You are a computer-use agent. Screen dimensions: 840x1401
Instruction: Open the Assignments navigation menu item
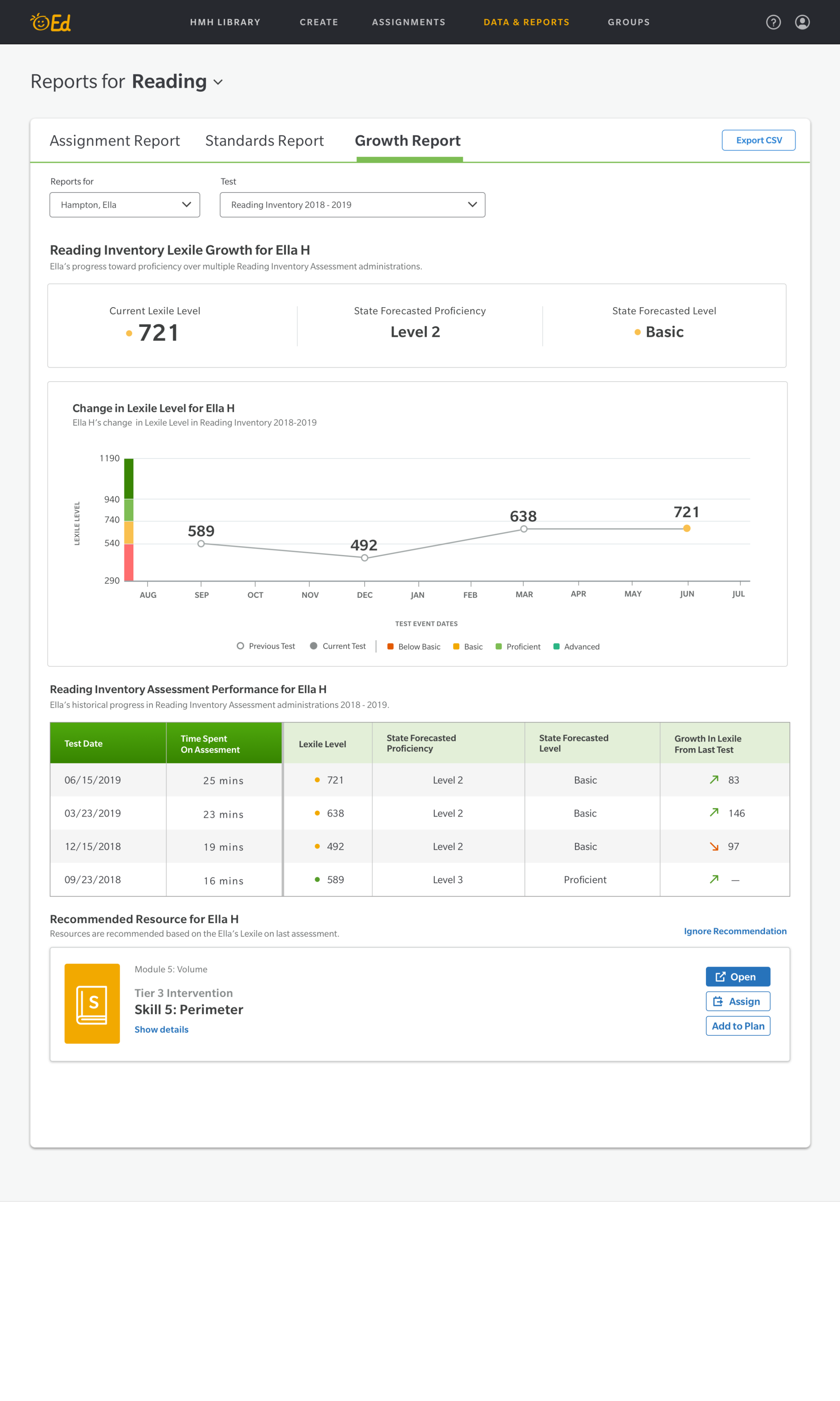click(x=408, y=22)
